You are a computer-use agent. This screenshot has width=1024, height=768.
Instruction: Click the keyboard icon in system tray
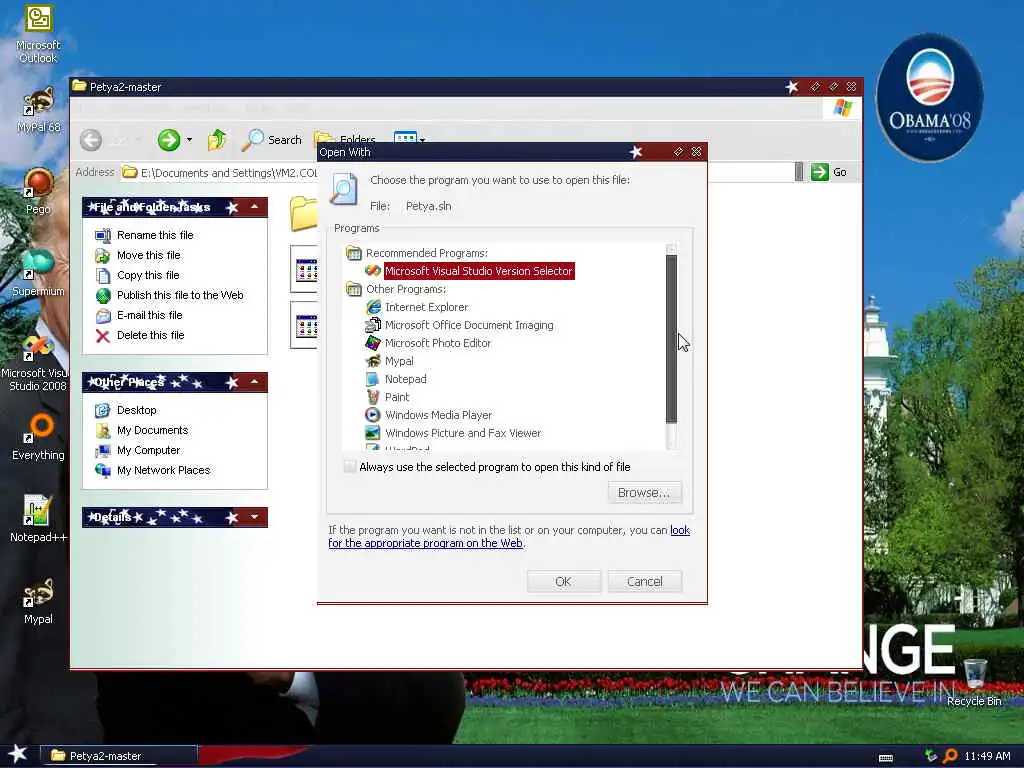pyautogui.click(x=886, y=758)
